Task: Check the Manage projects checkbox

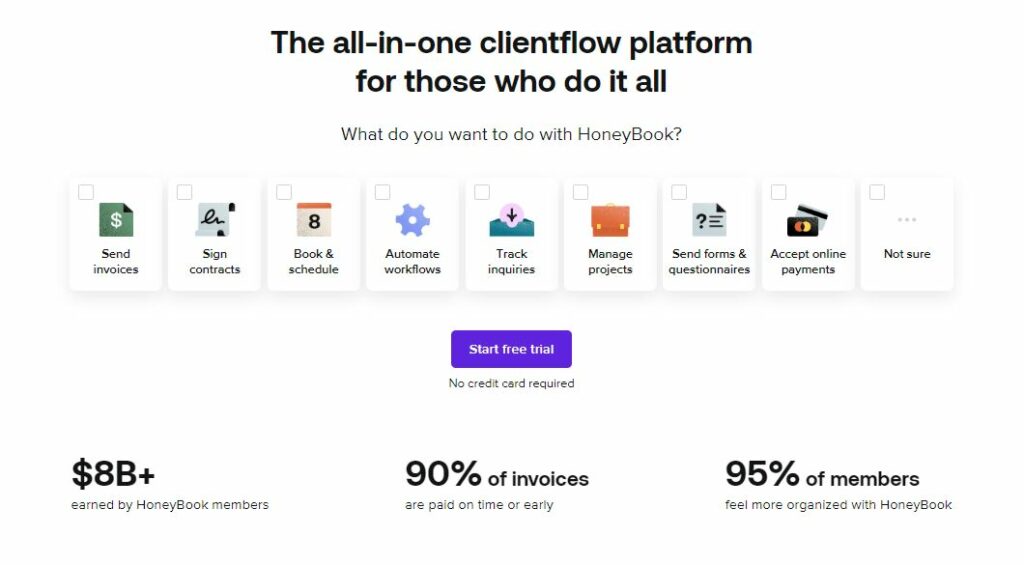Action: [x=581, y=192]
